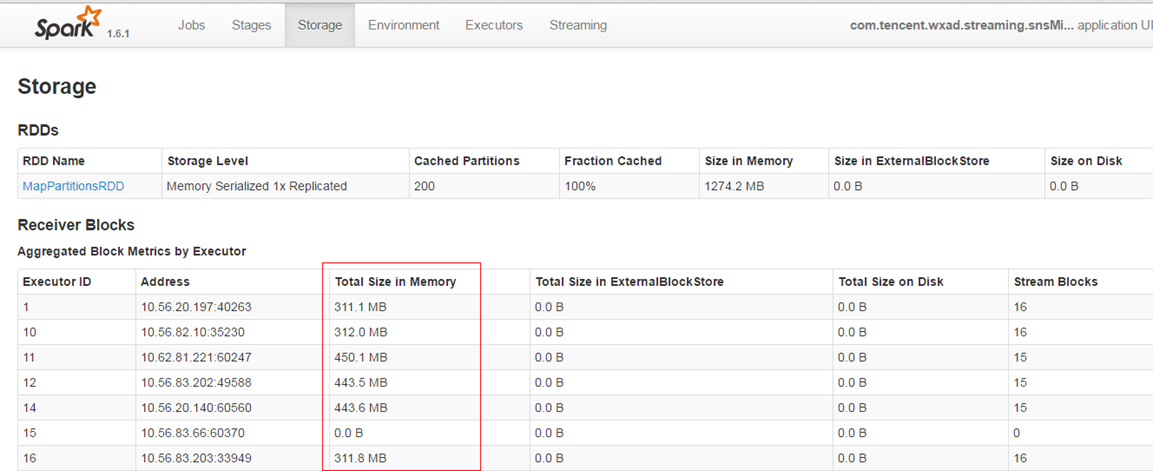Screen dimensions: 1153x471
Task: Click the RDD Name column header
Action: pos(54,161)
